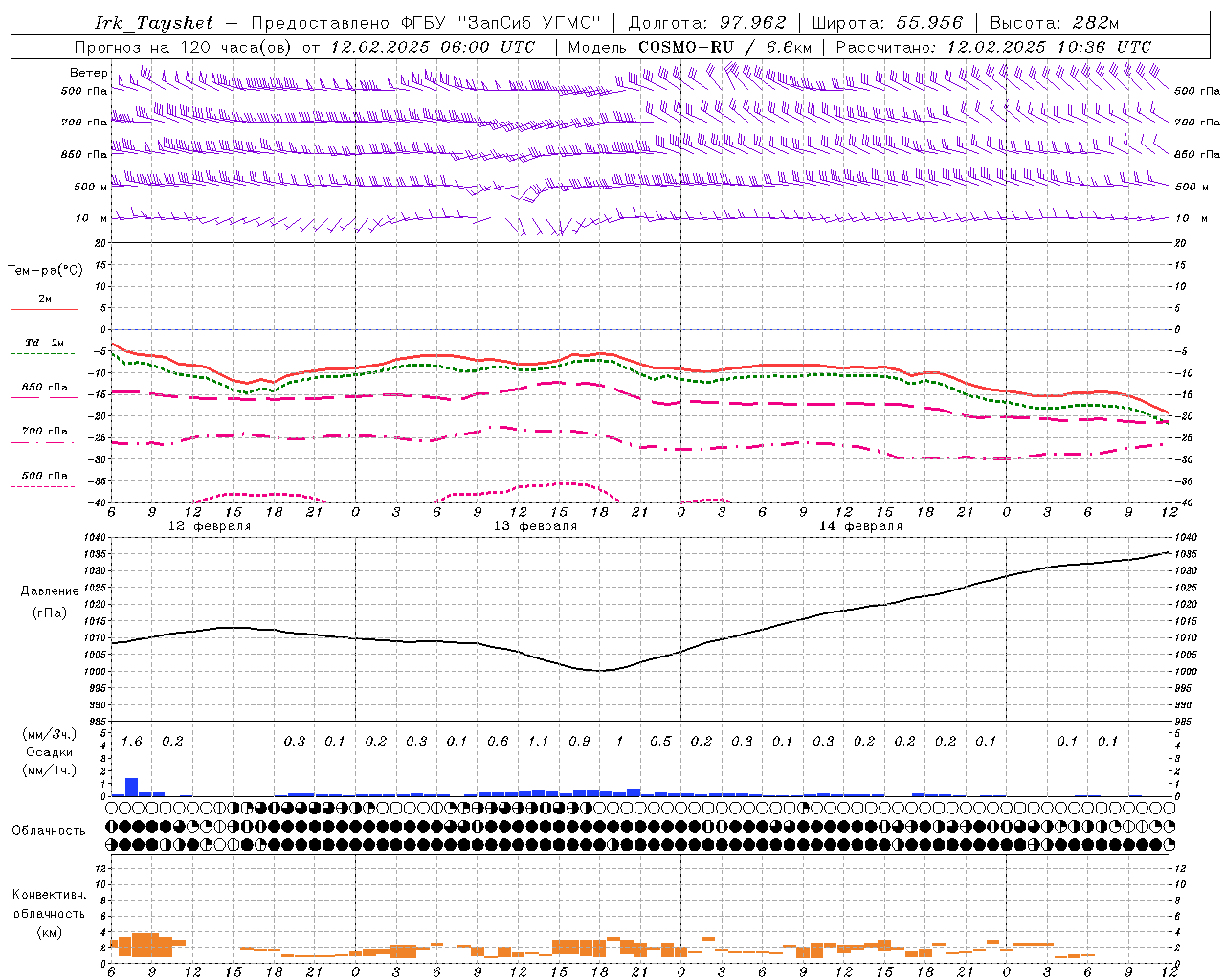Click the precipitation value 0.6
The image size is (1225, 980).
coord(498,742)
